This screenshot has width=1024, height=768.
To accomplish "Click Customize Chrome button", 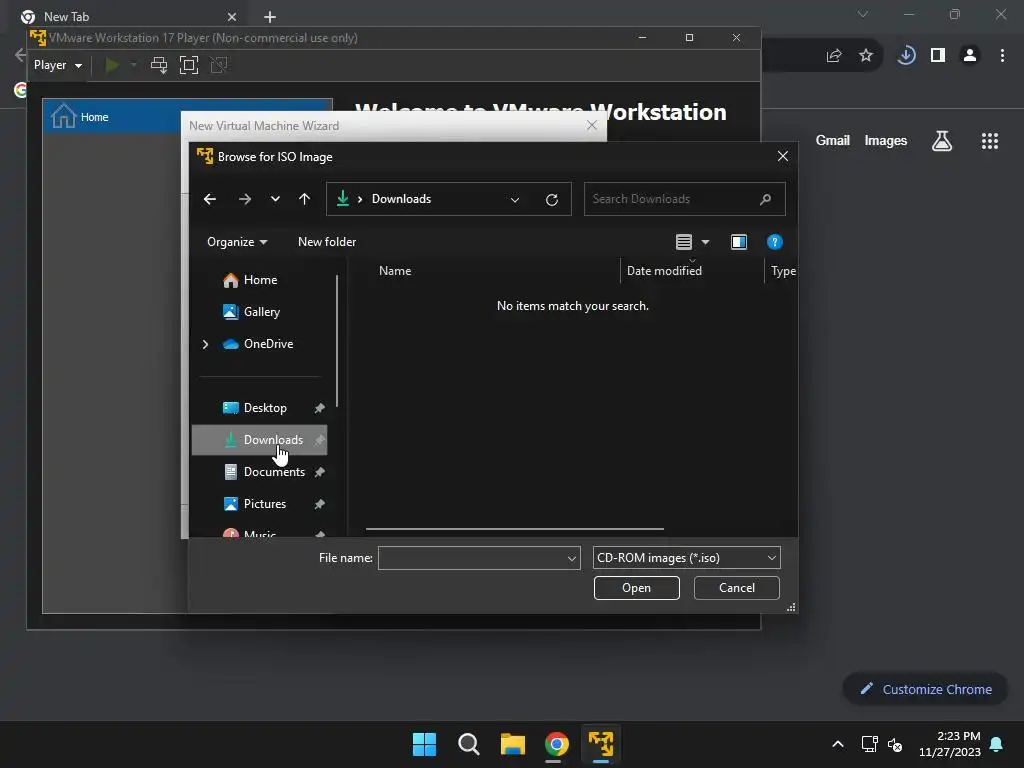I will [925, 690].
